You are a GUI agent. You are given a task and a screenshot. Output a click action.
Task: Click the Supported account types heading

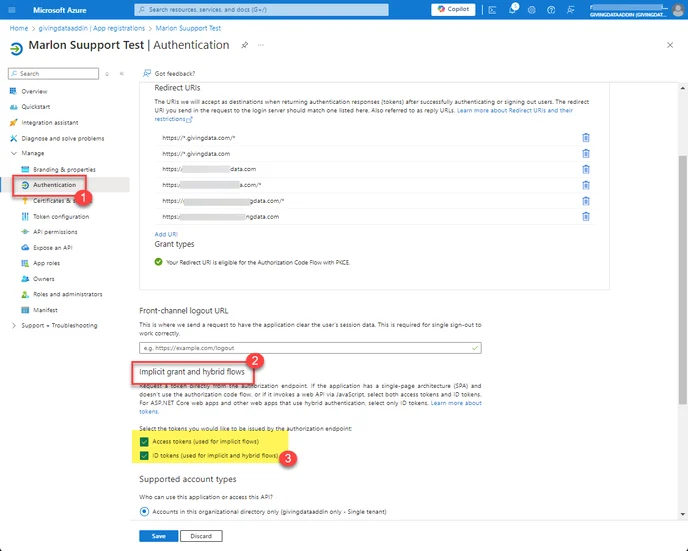click(x=188, y=479)
